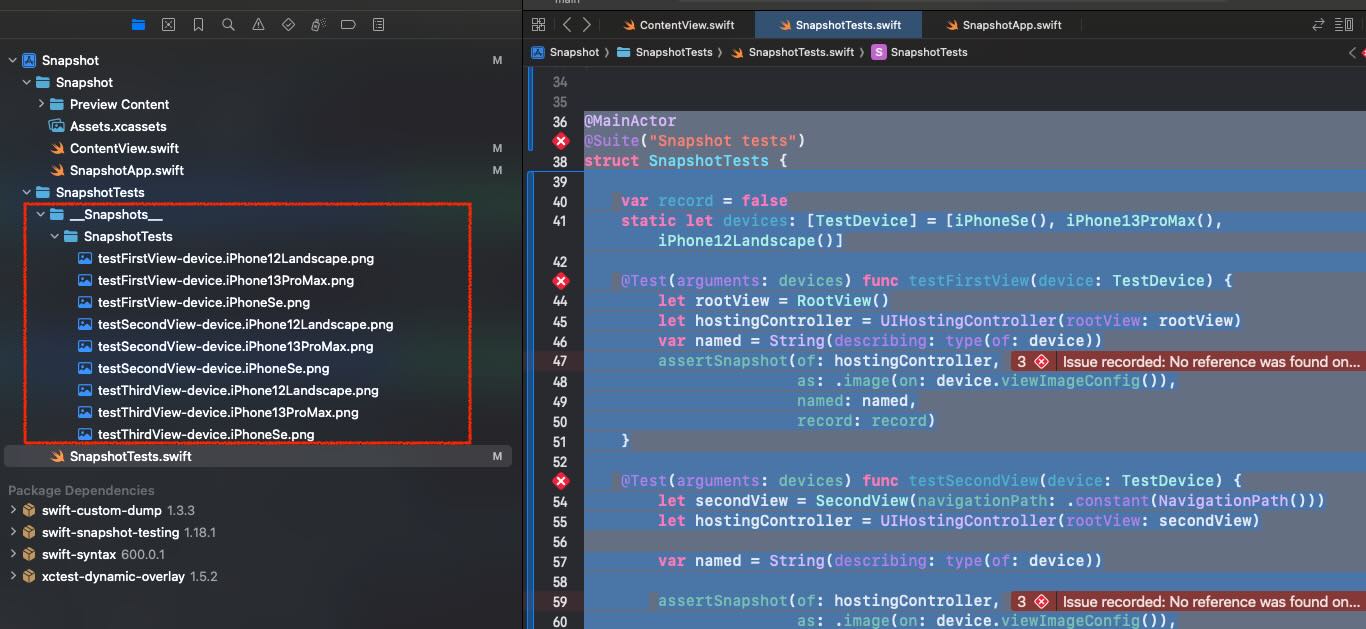Click SnapshotTests.swift in the jump bar
Viewport: 1366px width, 629px height.
coord(793,52)
